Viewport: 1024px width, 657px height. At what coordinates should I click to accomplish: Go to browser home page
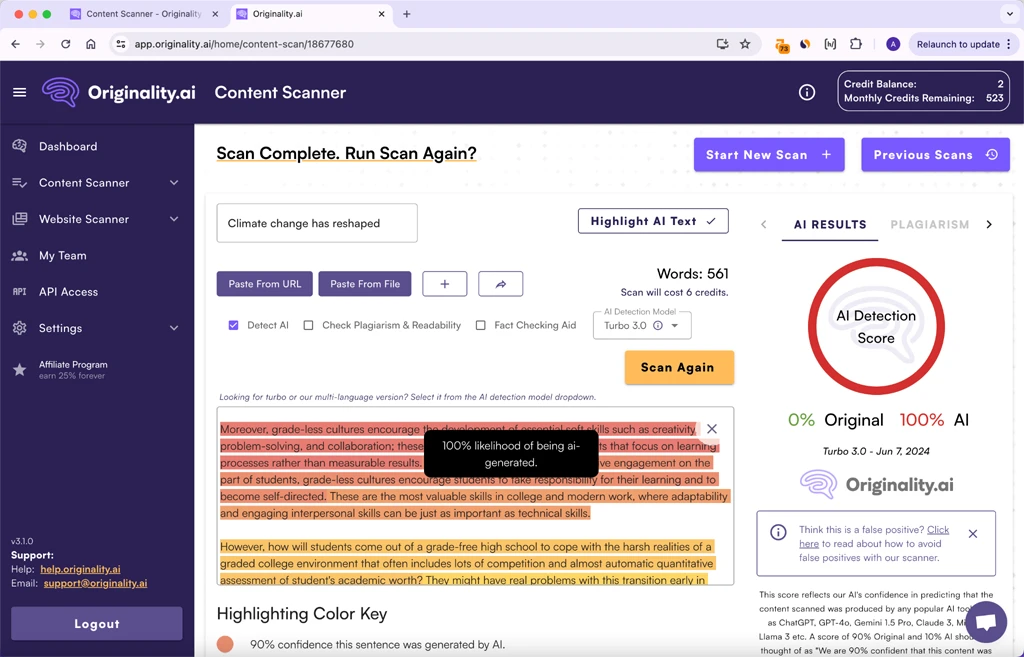[x=91, y=44]
